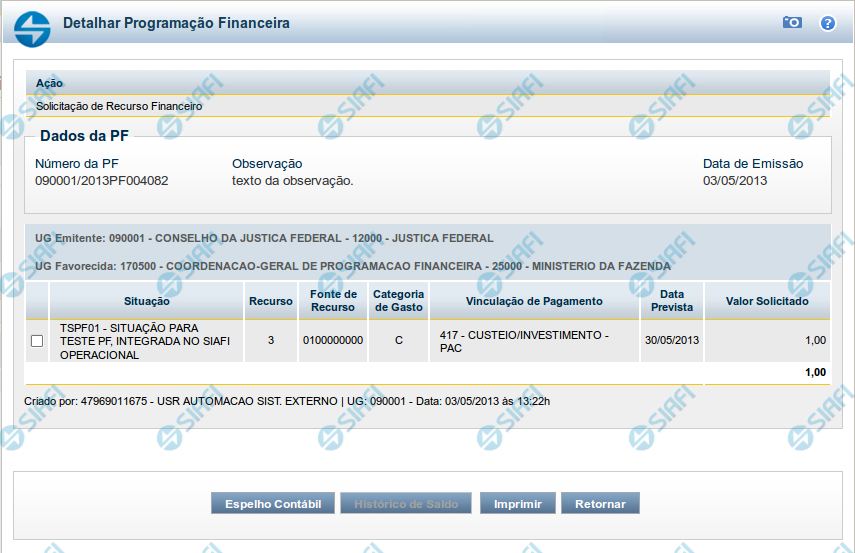Click the SIAFI logo icon

point(32,25)
